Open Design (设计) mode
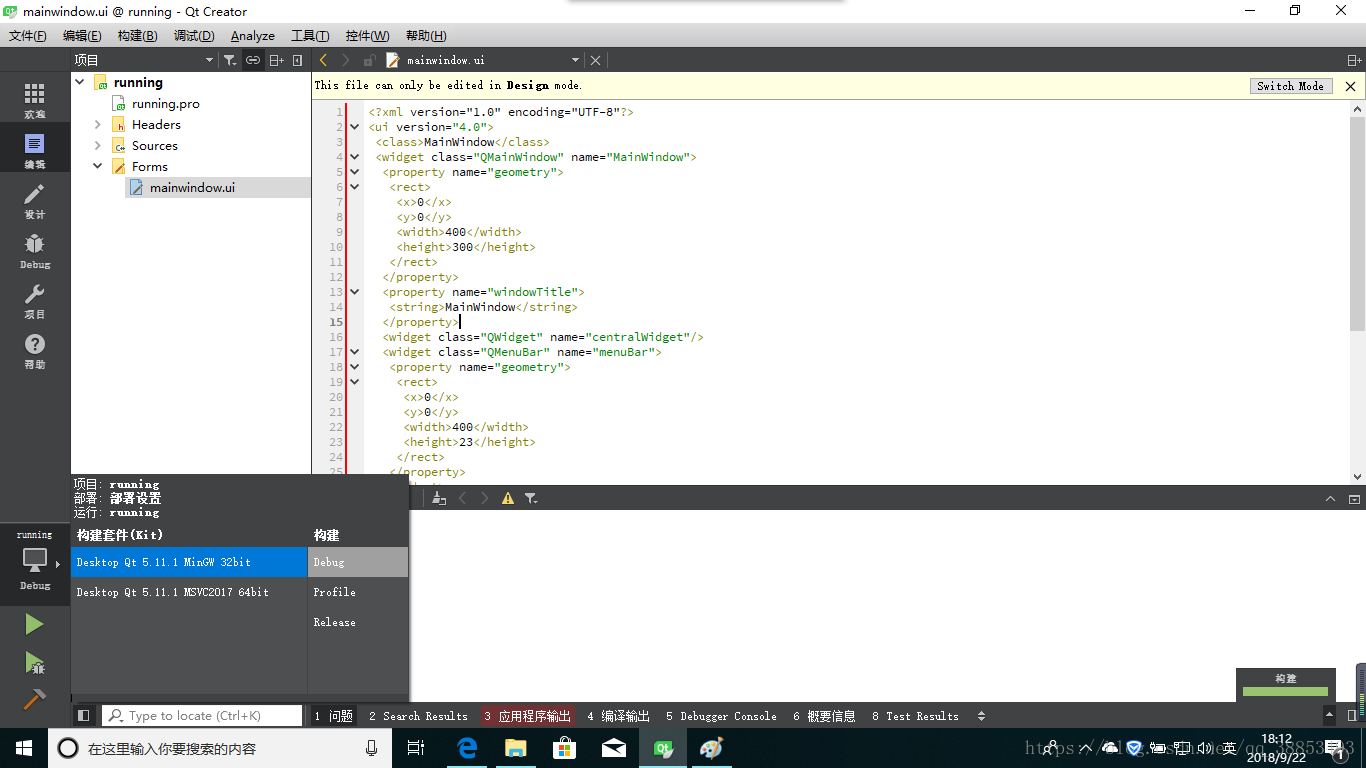The height and width of the screenshot is (768, 1366). 35,201
